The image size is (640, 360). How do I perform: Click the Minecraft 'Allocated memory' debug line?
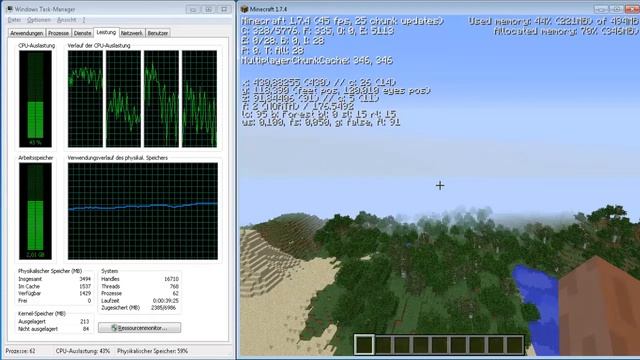coord(566,31)
